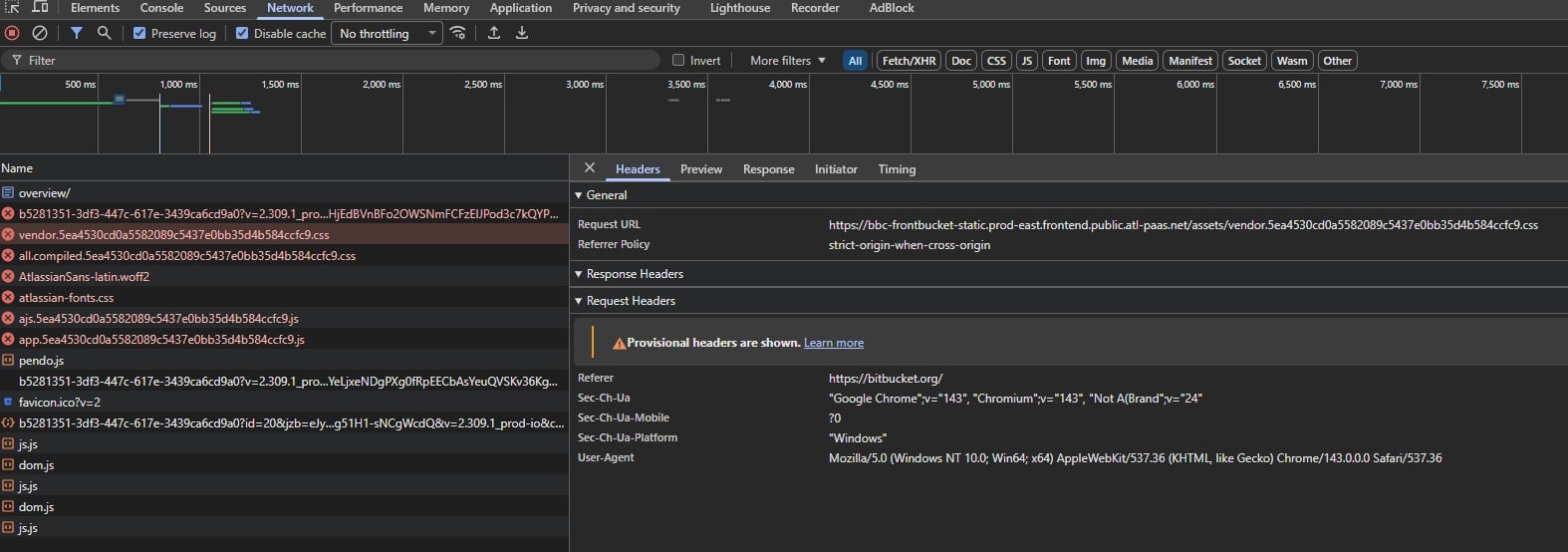Select the inspect element cursor icon
This screenshot has height=552, width=1568.
point(12,7)
